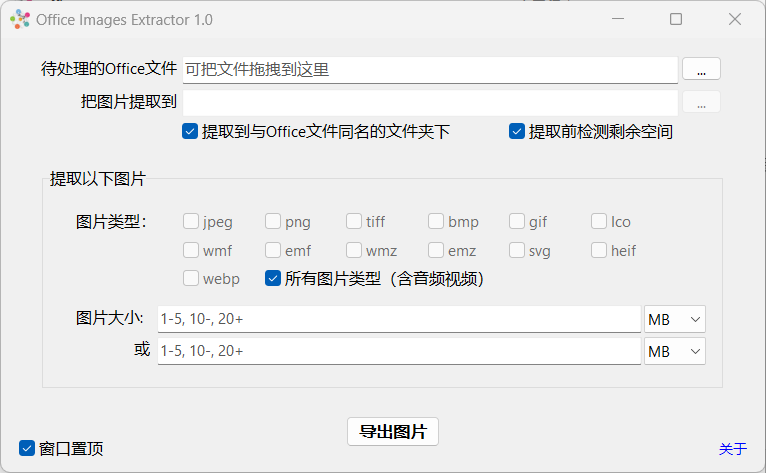
Task: Click the 导出图片 export button
Action: point(393,431)
